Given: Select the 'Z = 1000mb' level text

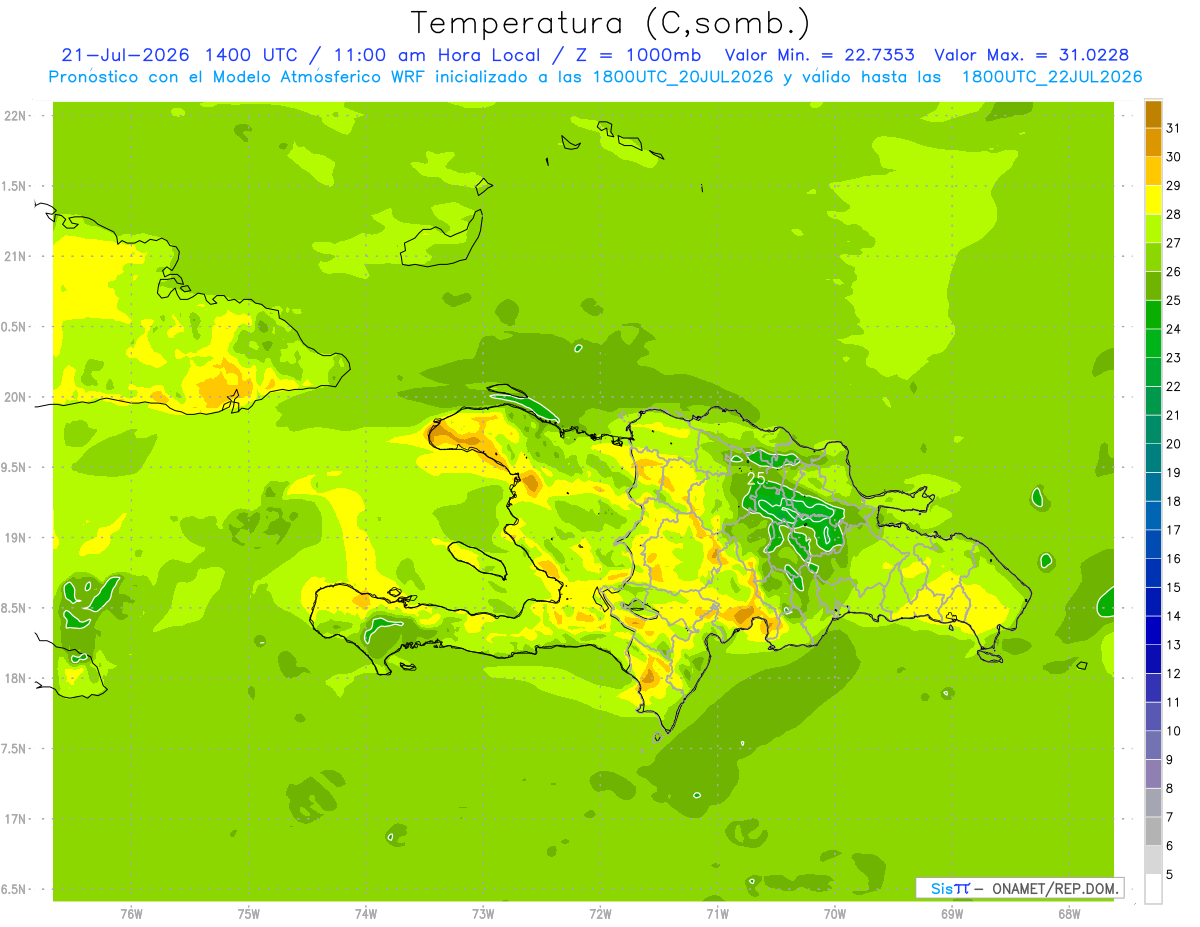Looking at the screenshot, I should click(x=638, y=55).
